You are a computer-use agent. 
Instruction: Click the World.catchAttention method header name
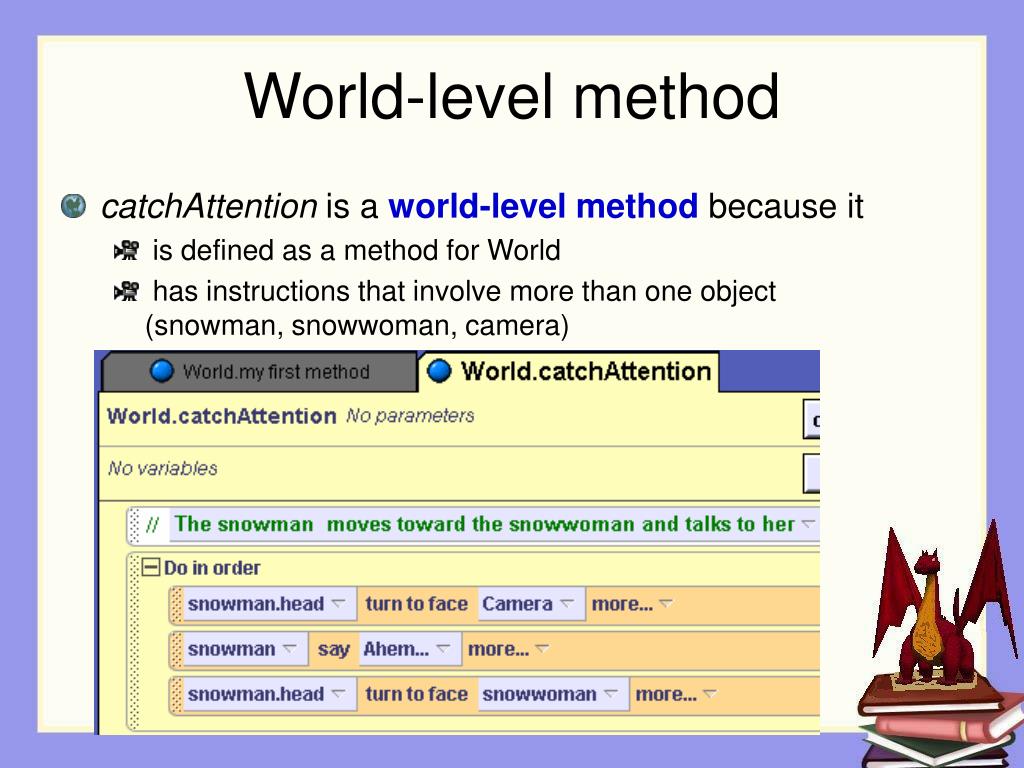221,416
